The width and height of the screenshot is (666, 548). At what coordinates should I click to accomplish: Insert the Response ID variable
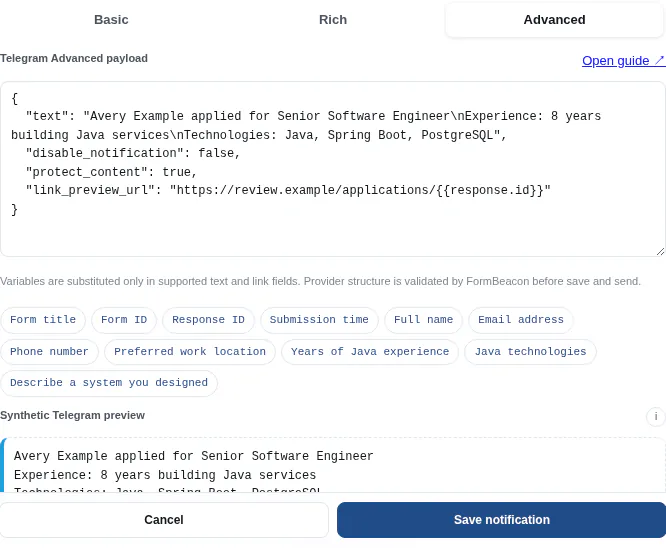click(208, 319)
